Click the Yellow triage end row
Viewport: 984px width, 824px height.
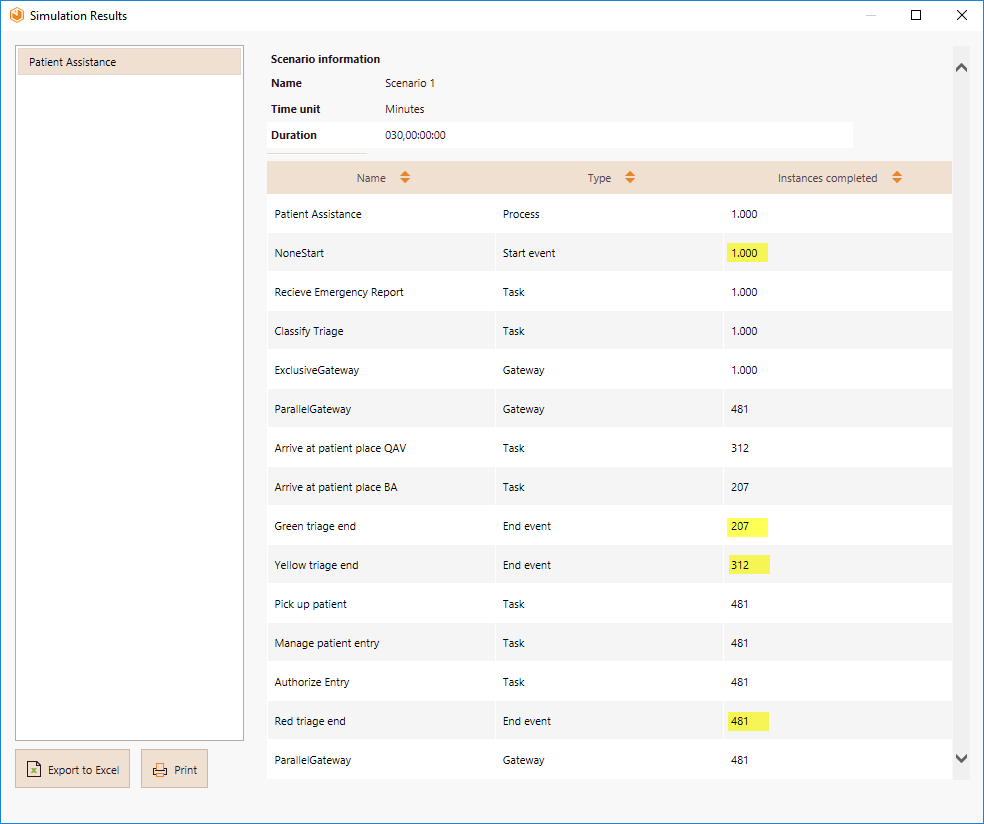pyautogui.click(x=609, y=565)
